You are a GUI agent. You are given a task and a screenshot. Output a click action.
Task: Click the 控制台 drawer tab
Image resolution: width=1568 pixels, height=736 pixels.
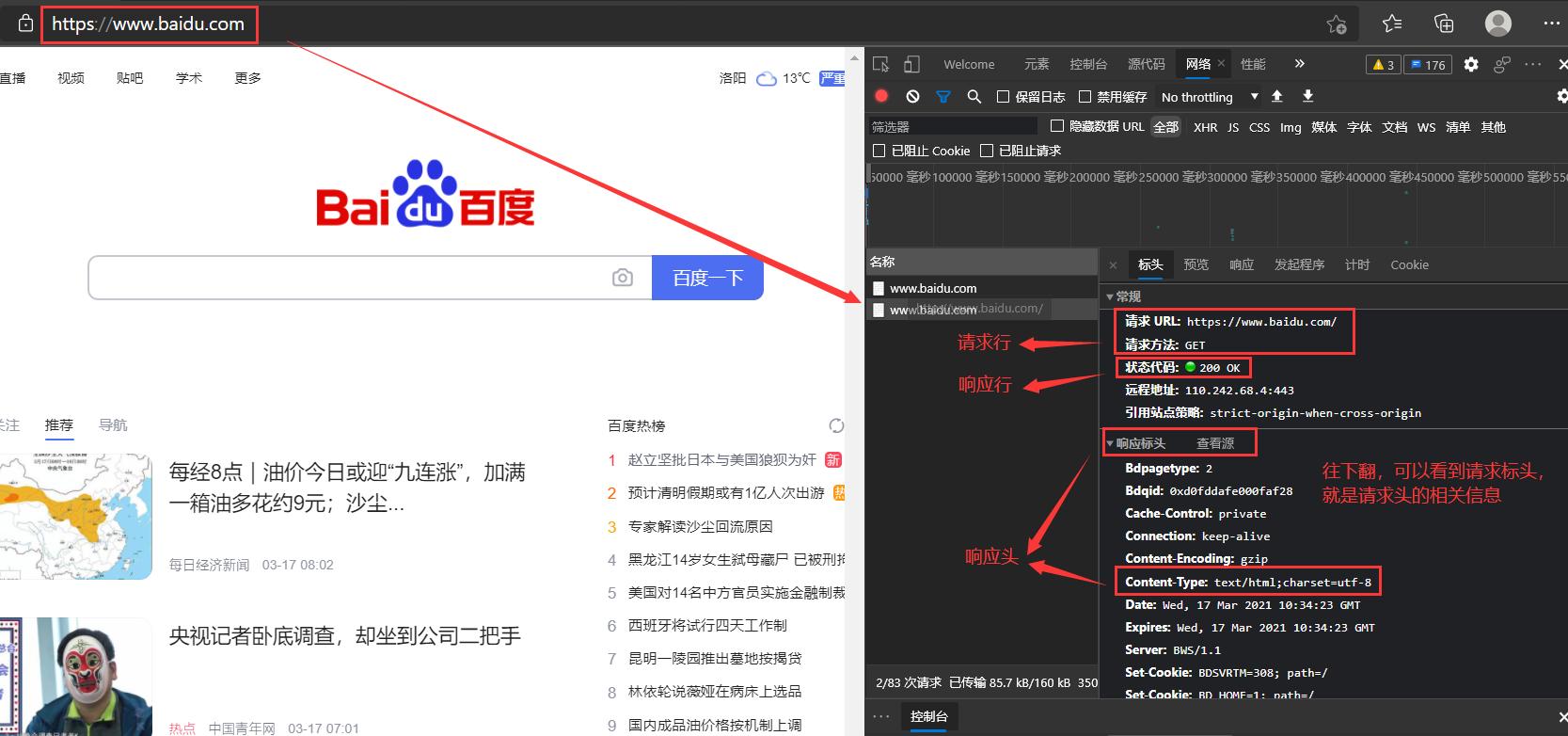pyautogui.click(x=928, y=716)
